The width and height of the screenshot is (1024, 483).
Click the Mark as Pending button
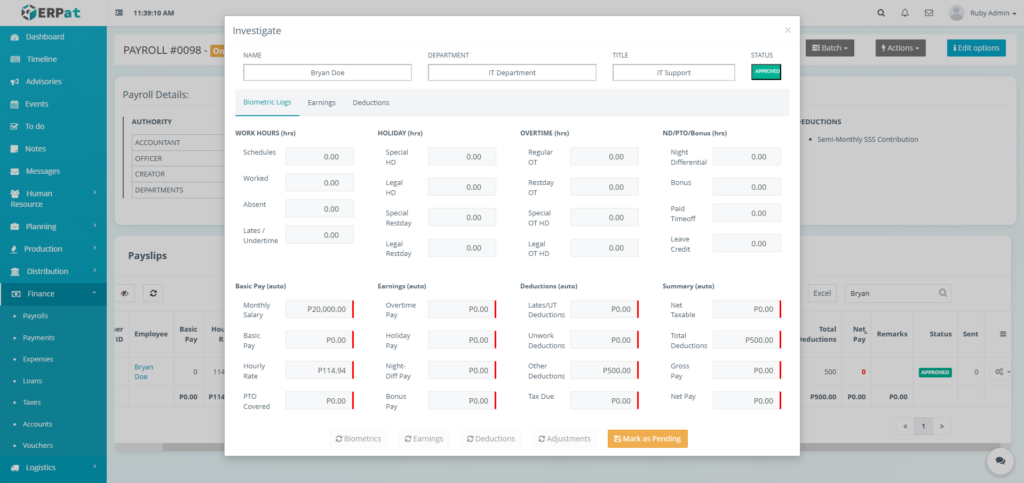[647, 438]
